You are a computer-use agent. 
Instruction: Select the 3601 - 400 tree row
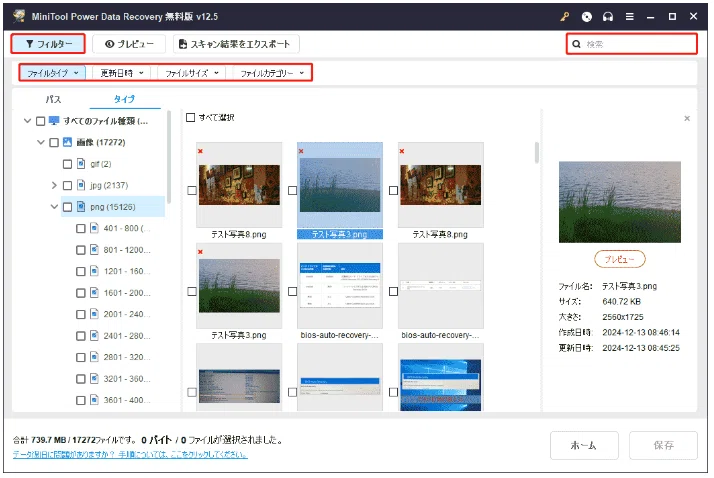coord(113,400)
